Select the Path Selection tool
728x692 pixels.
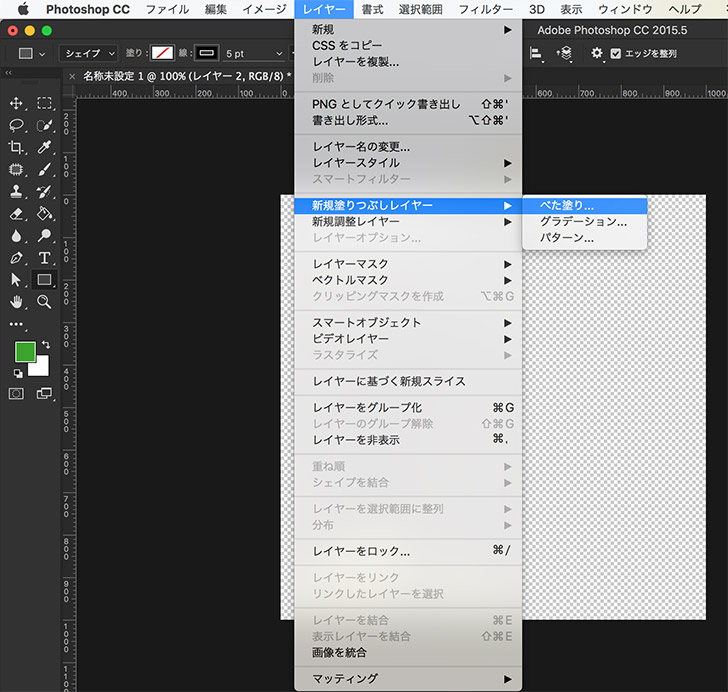coord(16,280)
